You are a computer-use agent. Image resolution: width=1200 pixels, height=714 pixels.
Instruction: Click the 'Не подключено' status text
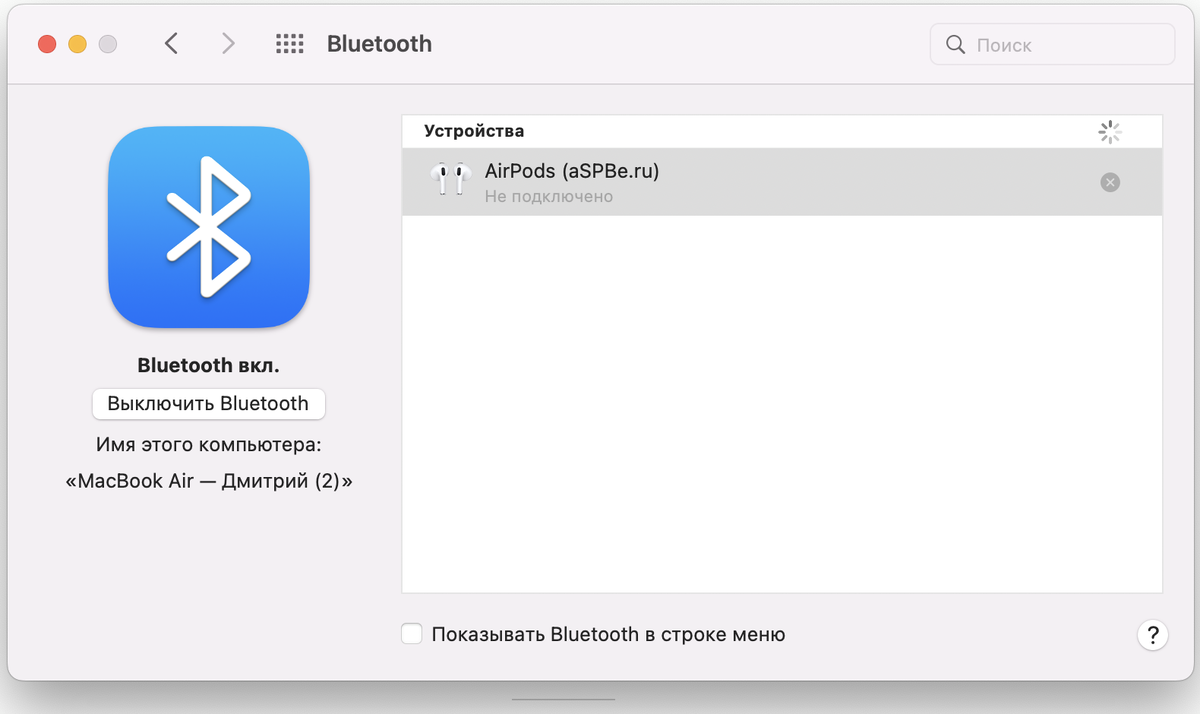click(x=549, y=197)
